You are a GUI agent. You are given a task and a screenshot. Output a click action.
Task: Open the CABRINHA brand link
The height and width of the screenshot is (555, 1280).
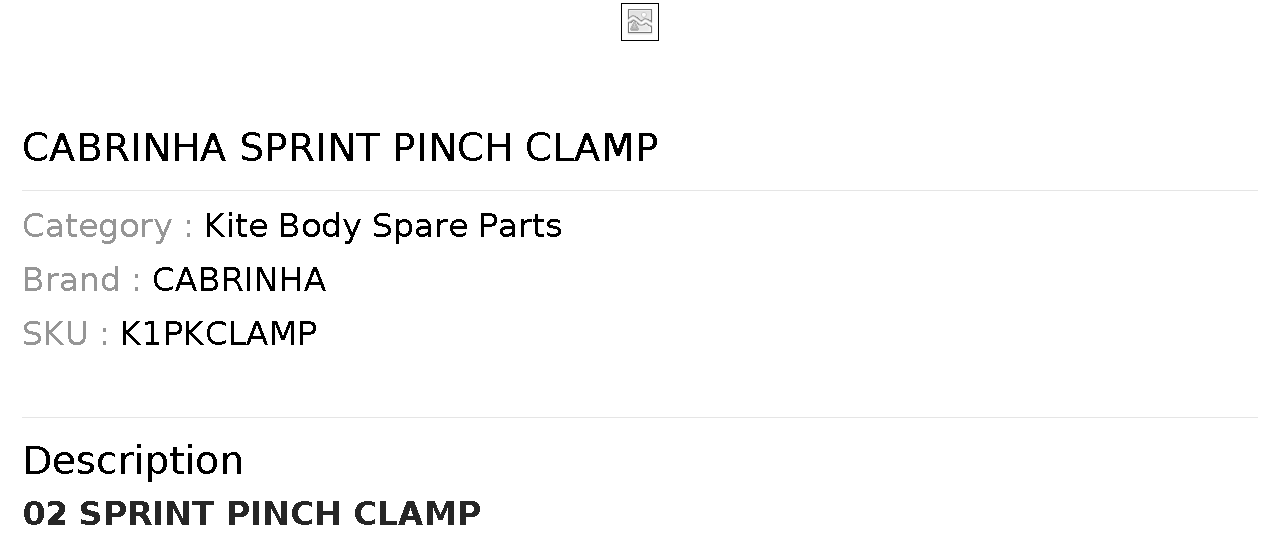238,280
